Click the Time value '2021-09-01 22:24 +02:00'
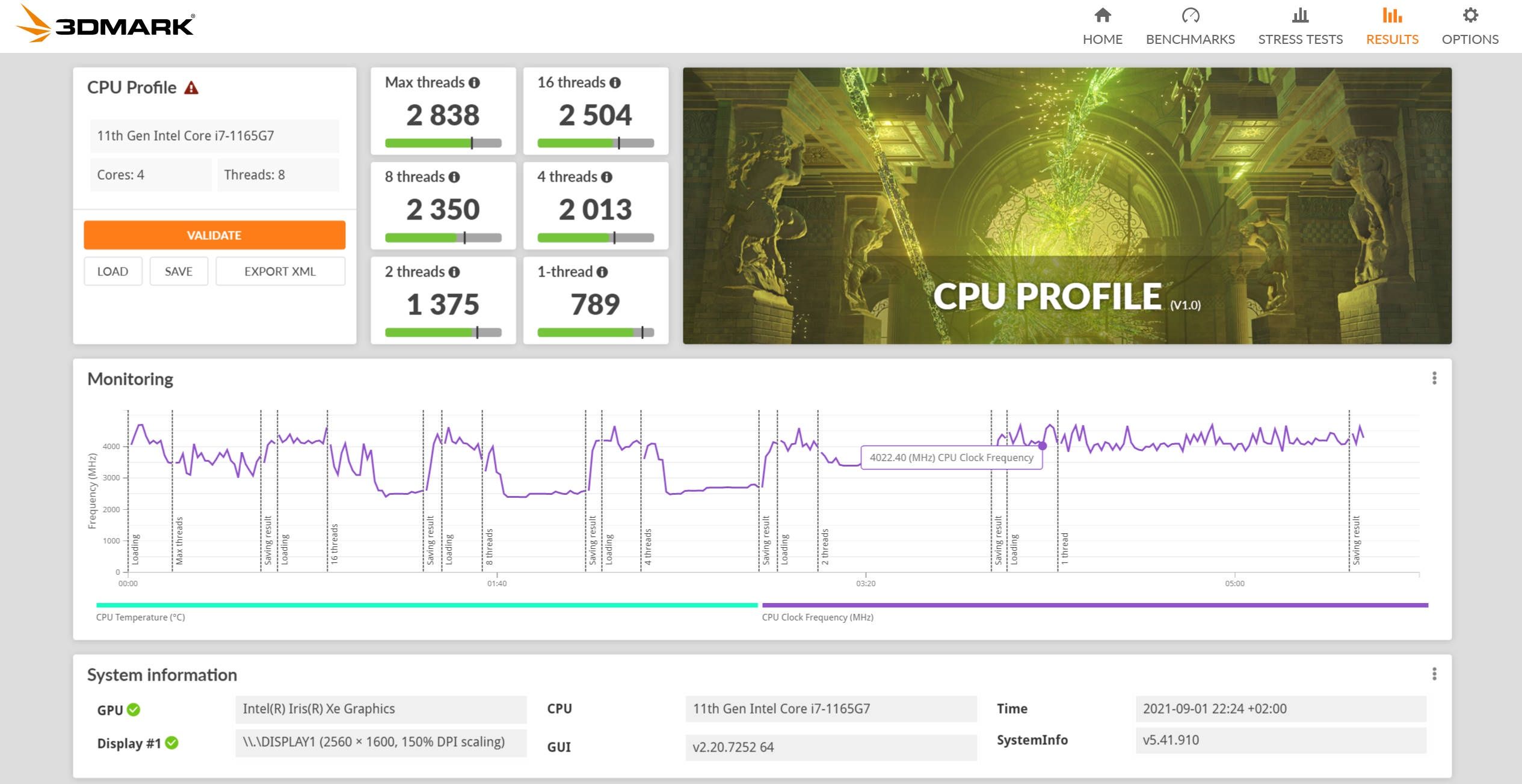The width and height of the screenshot is (1522, 784). pos(1281,709)
